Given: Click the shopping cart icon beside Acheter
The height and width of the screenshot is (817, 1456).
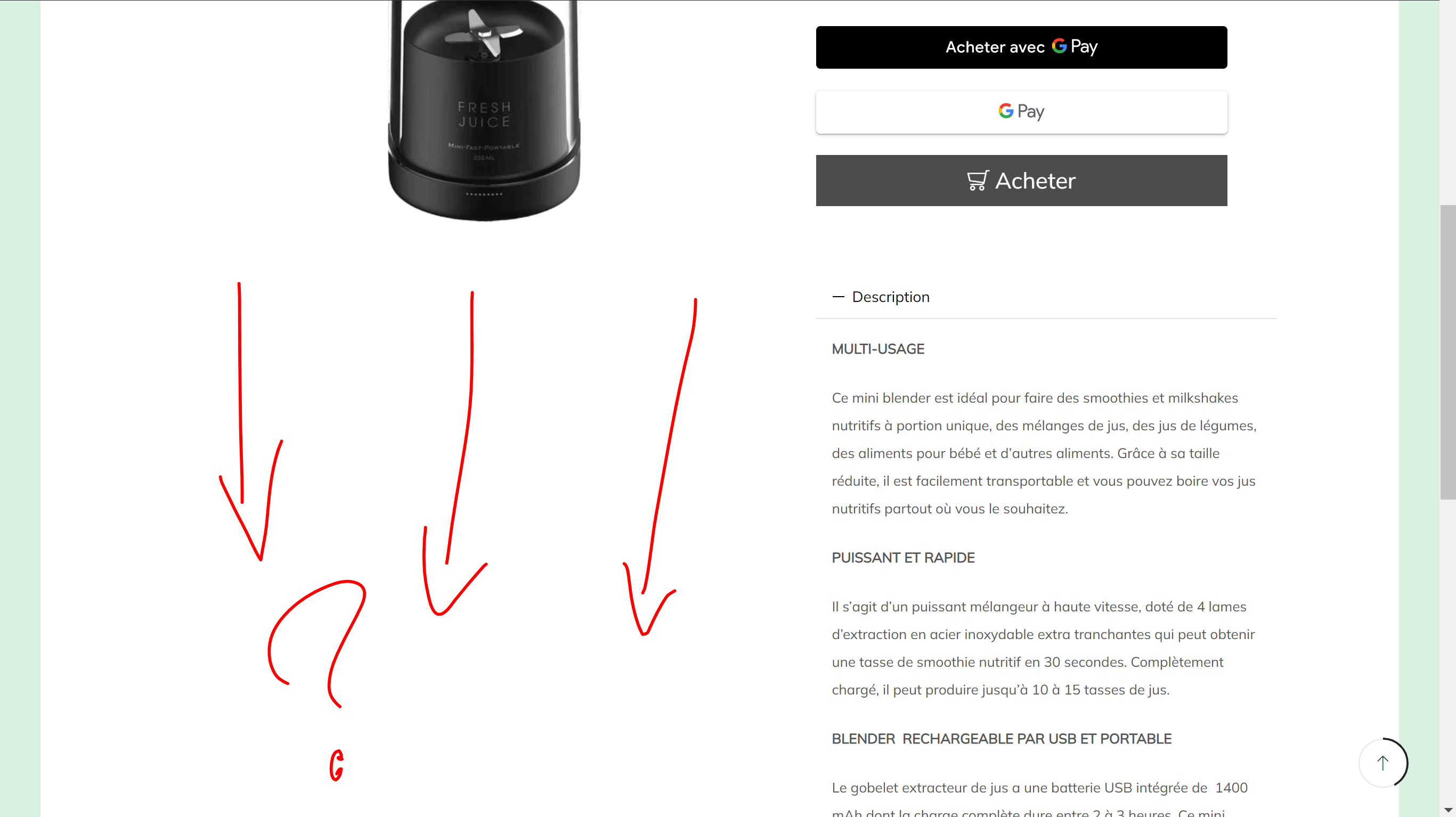Looking at the screenshot, I should (978, 181).
